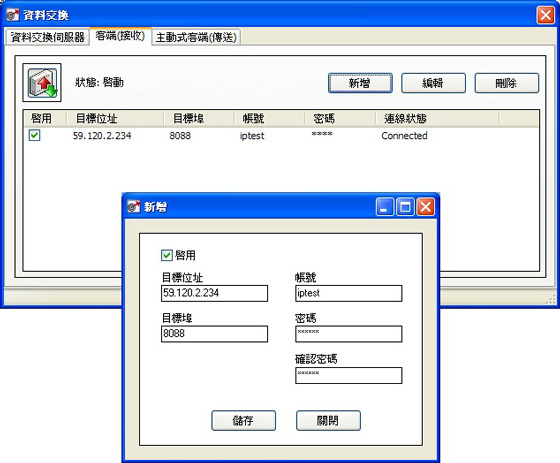Image resolution: width=560 pixels, height=463 pixels.
Task: Open the 主動式客端(傳送) tab
Action: [196, 37]
